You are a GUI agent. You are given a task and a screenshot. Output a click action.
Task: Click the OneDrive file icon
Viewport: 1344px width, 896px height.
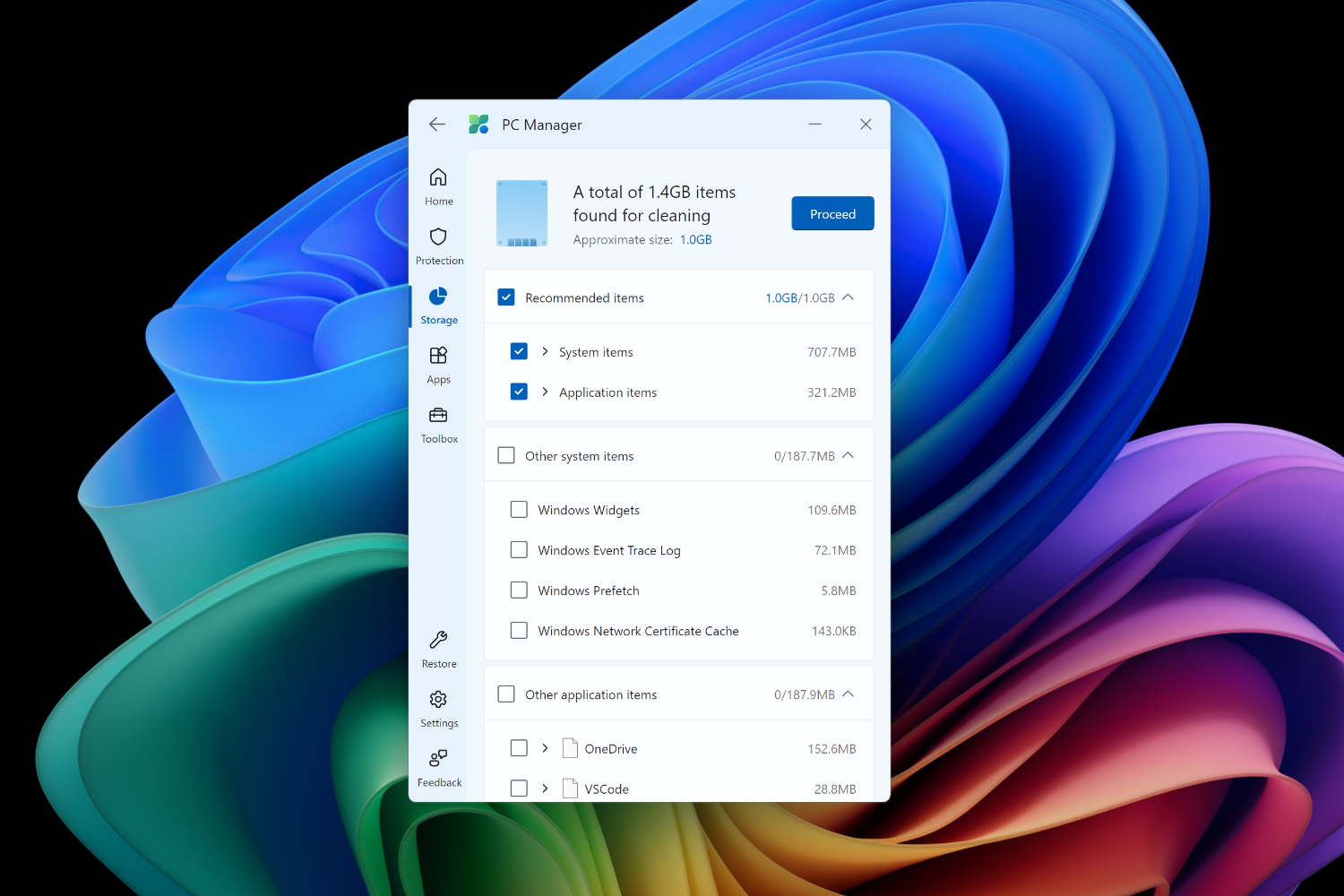pyautogui.click(x=570, y=748)
